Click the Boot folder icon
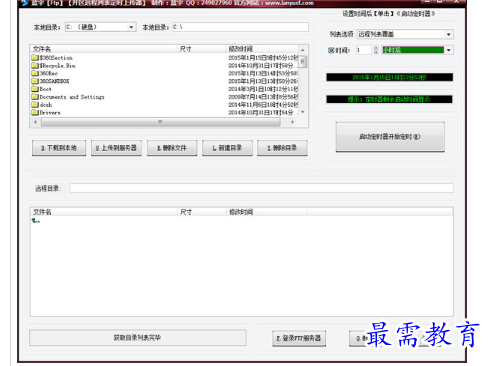 point(35,89)
